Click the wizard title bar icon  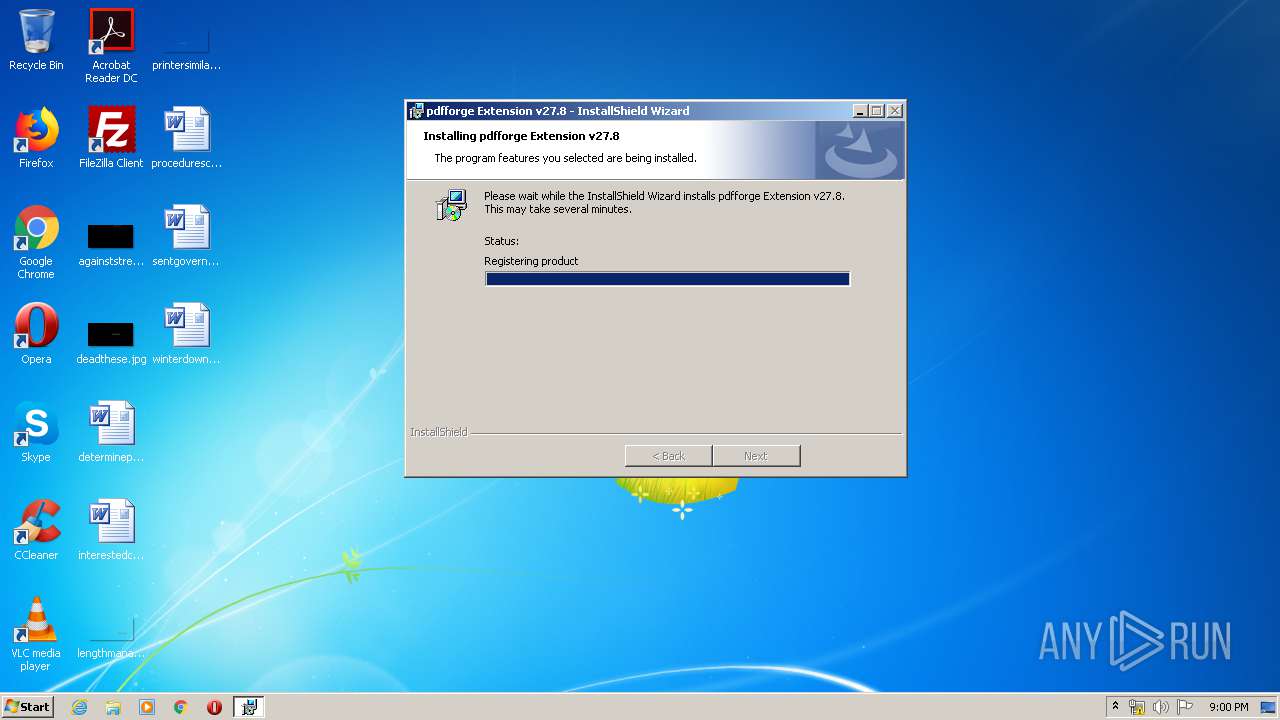[416, 111]
